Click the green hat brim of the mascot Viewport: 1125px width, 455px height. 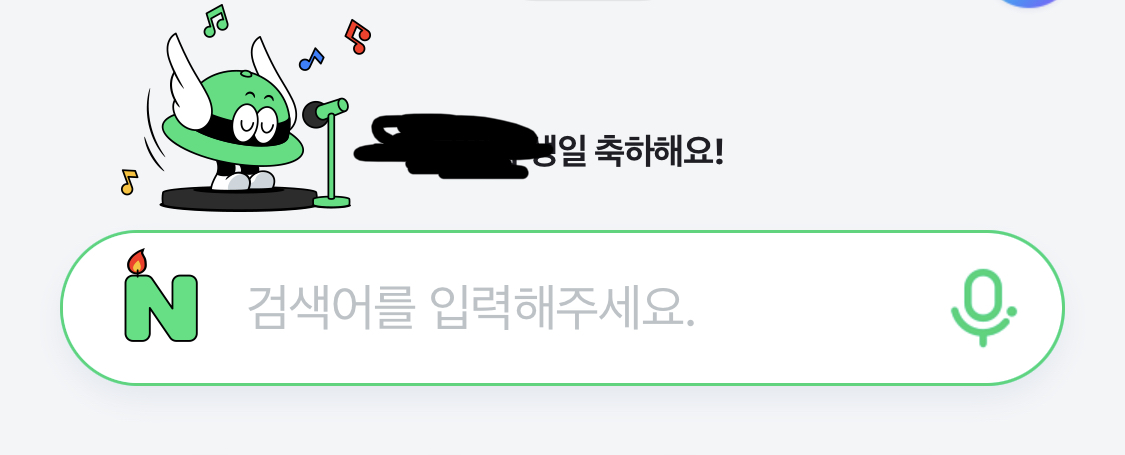click(232, 144)
